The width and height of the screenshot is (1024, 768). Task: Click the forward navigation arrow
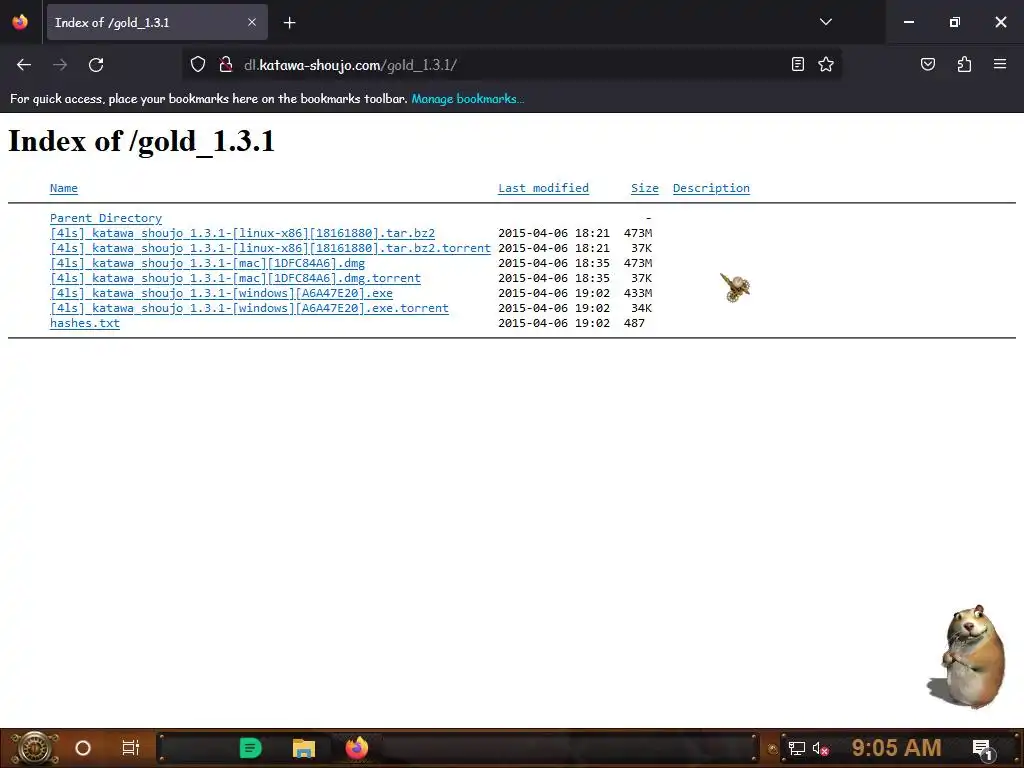click(x=60, y=65)
